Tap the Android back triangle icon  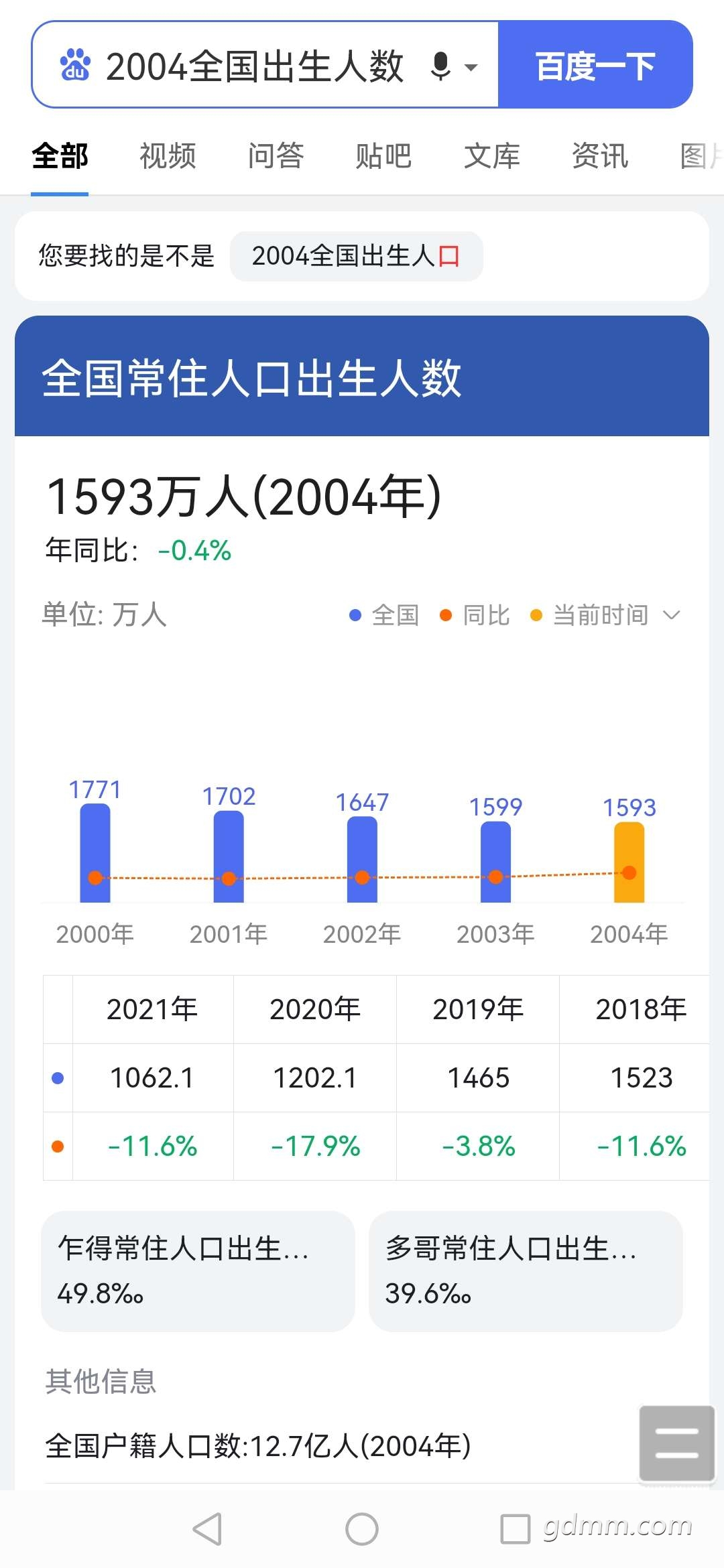point(207,1529)
